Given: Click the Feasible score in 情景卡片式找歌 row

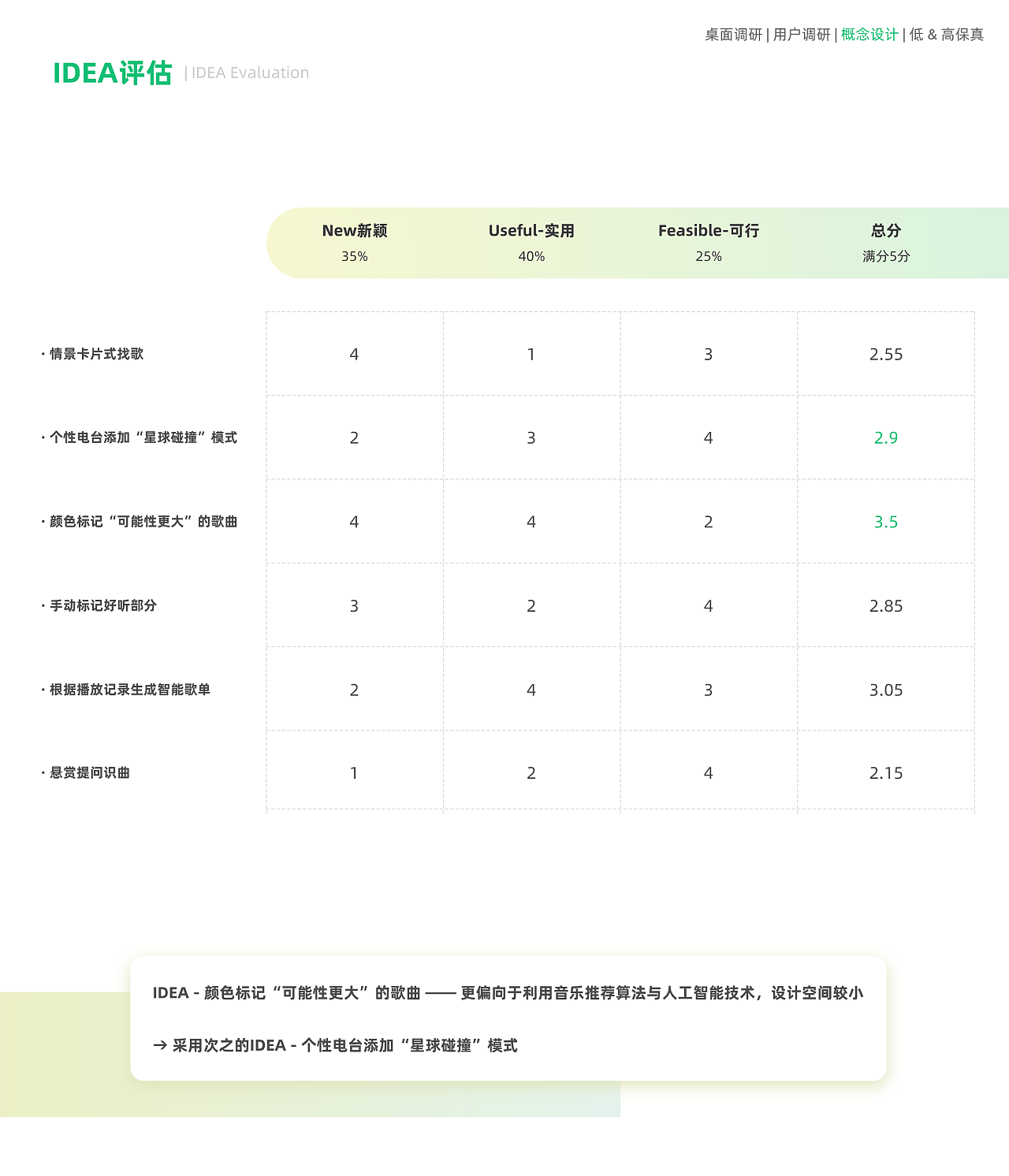Looking at the screenshot, I should point(709,355).
